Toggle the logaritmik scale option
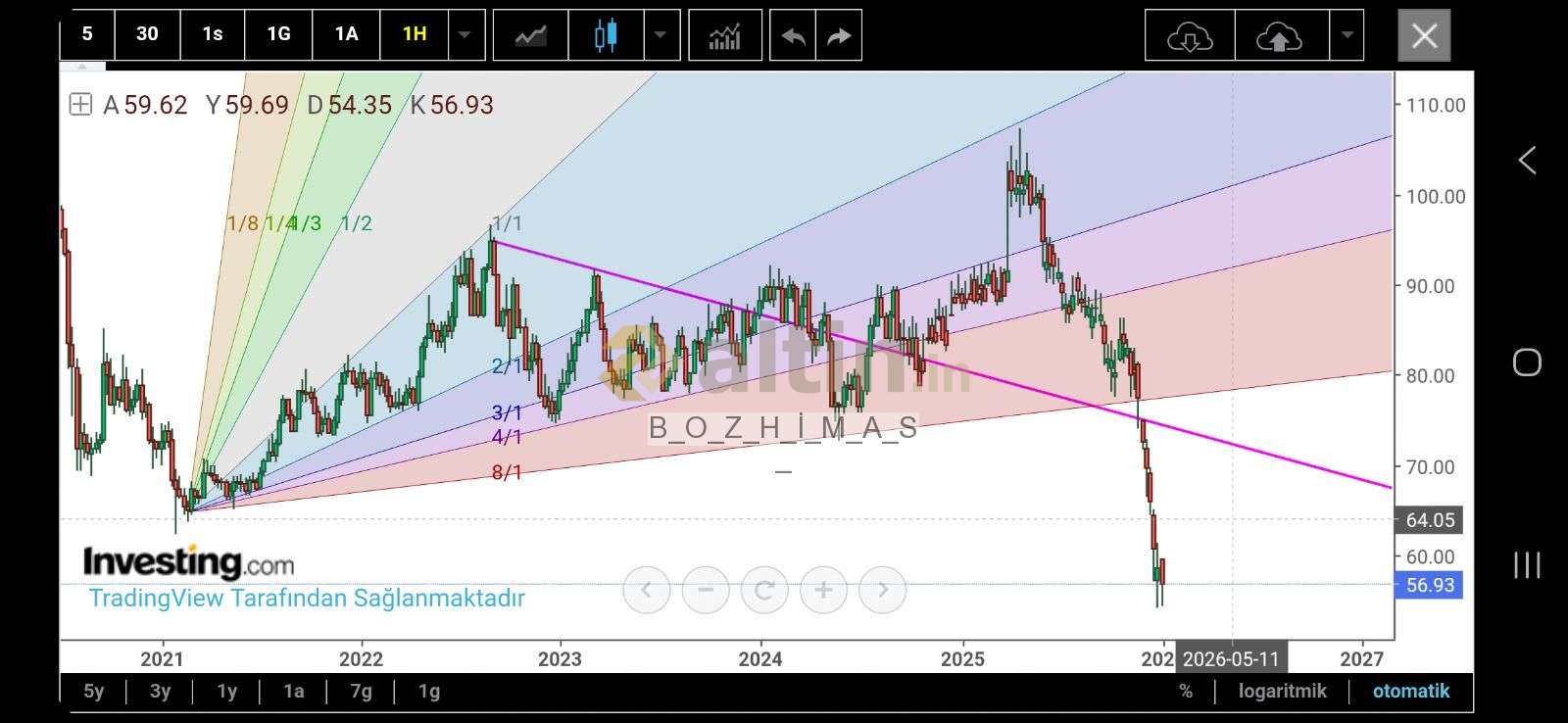This screenshot has width=1568, height=723. pyautogui.click(x=1282, y=691)
